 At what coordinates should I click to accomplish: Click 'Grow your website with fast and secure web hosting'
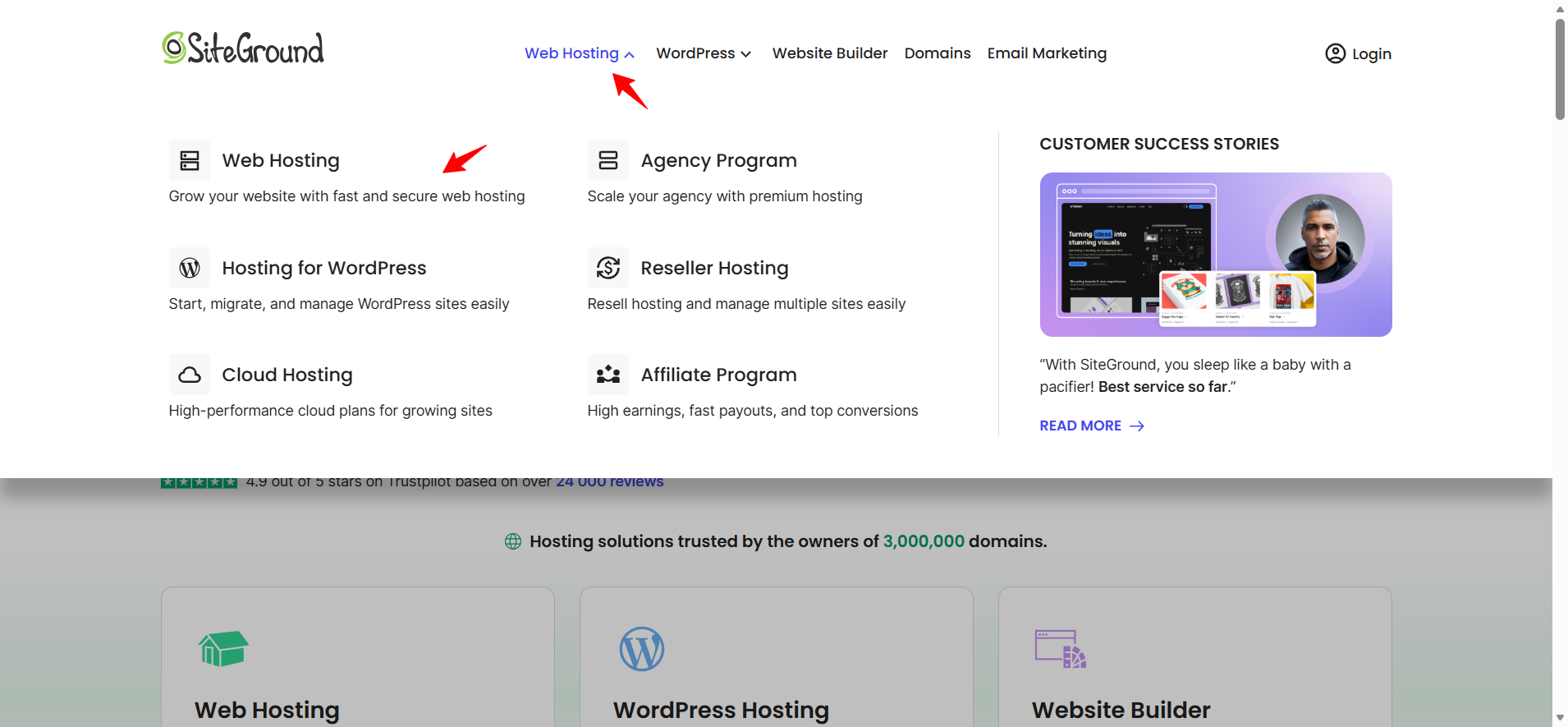(x=346, y=196)
